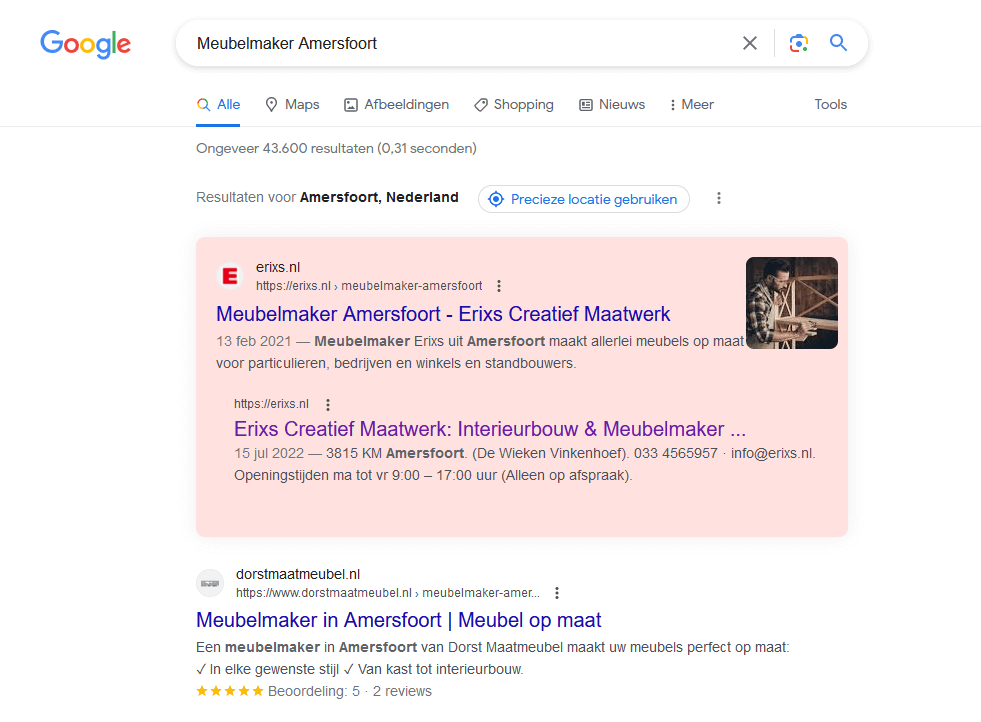Open the three-dot menu next to erixs.nl meubelmaker-amersfoort
Screen dimensions: 981x722
point(499,286)
